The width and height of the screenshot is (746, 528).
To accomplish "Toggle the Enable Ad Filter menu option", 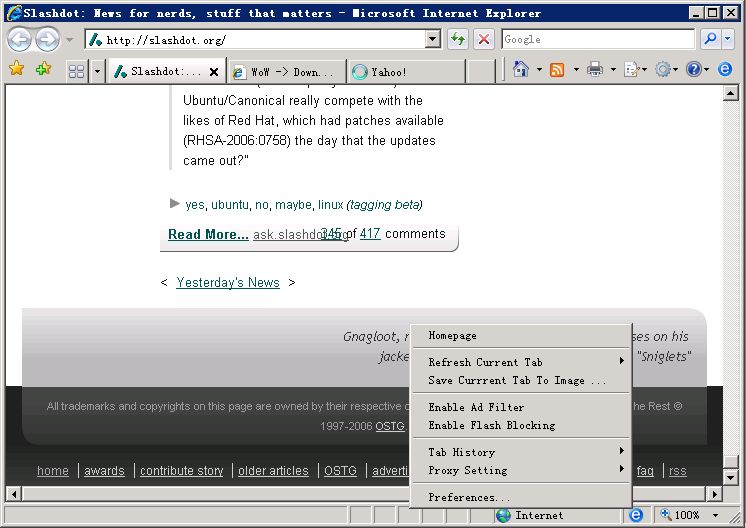I will 521,407.
